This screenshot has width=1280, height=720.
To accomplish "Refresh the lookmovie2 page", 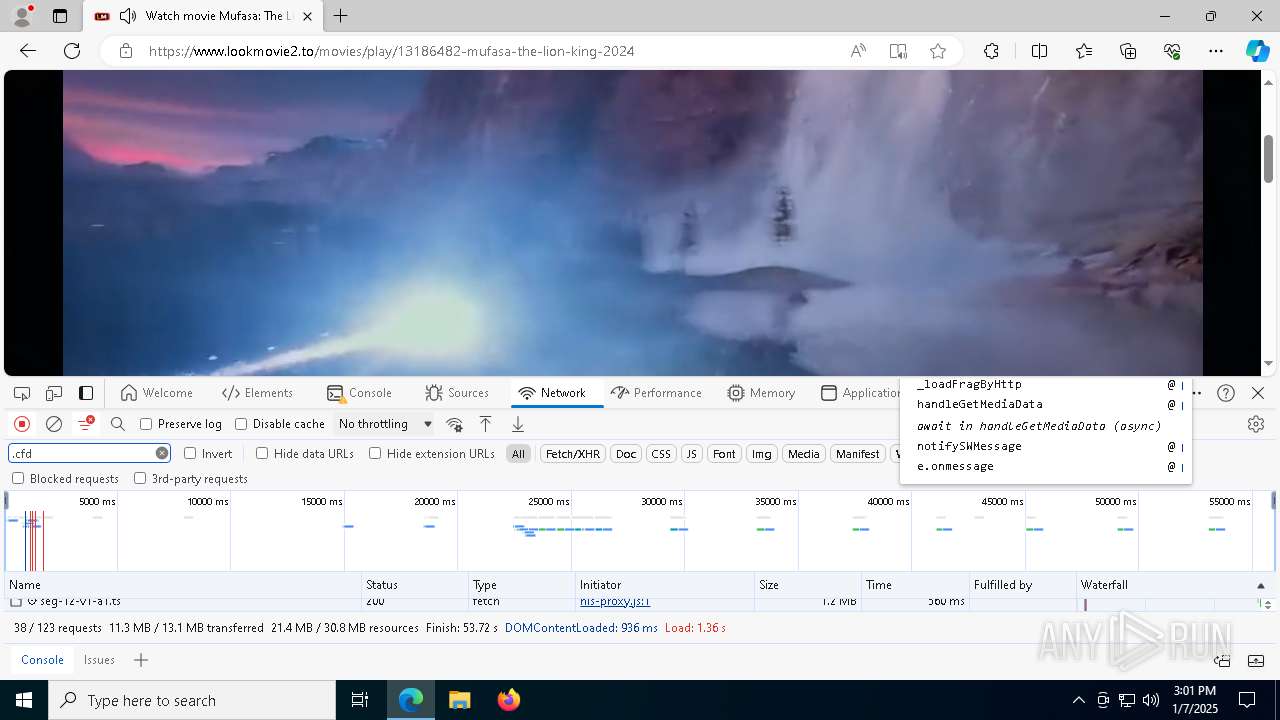I will (x=72, y=51).
